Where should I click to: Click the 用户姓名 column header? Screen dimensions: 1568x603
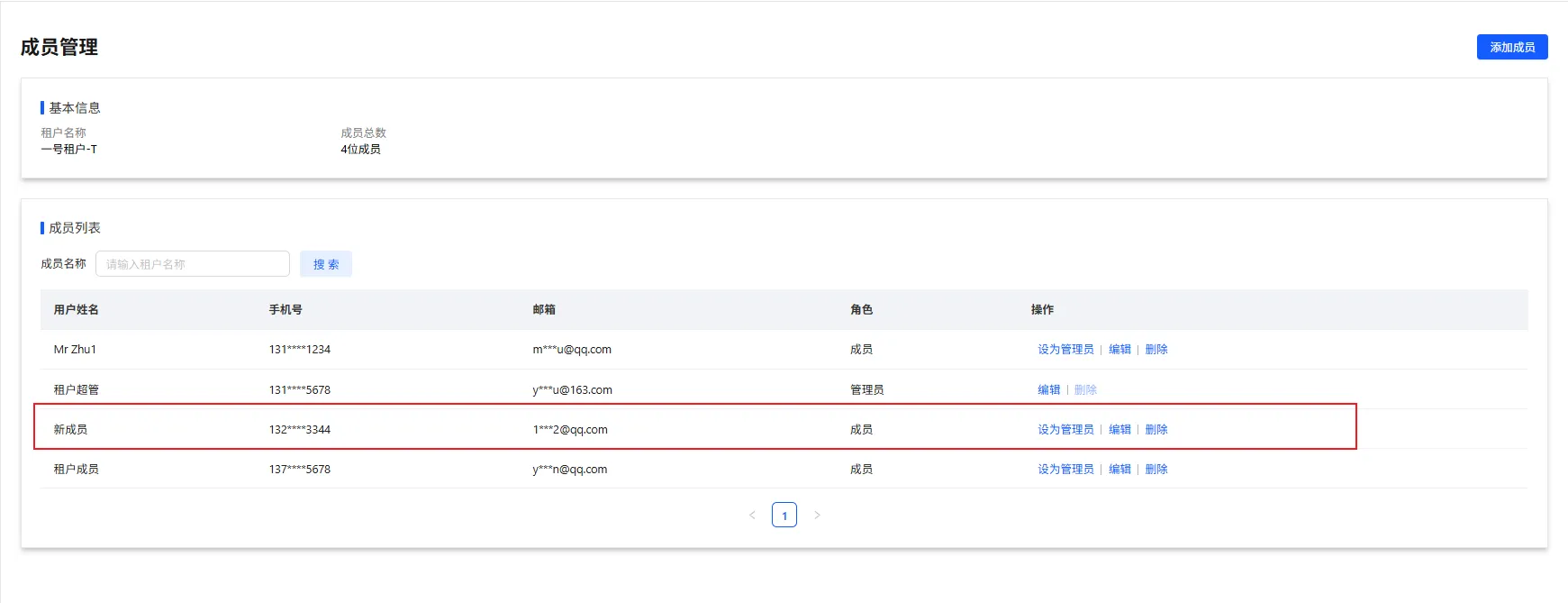coord(77,310)
